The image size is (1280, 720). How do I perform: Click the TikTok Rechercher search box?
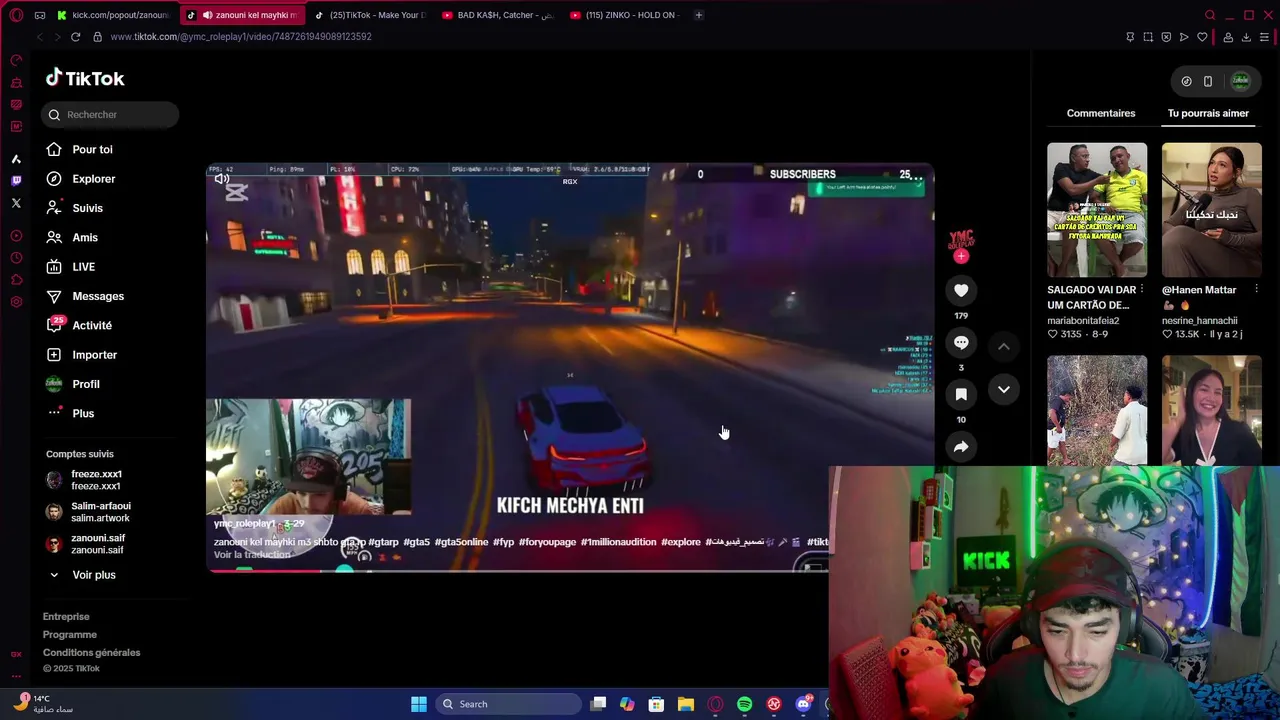tap(110, 115)
